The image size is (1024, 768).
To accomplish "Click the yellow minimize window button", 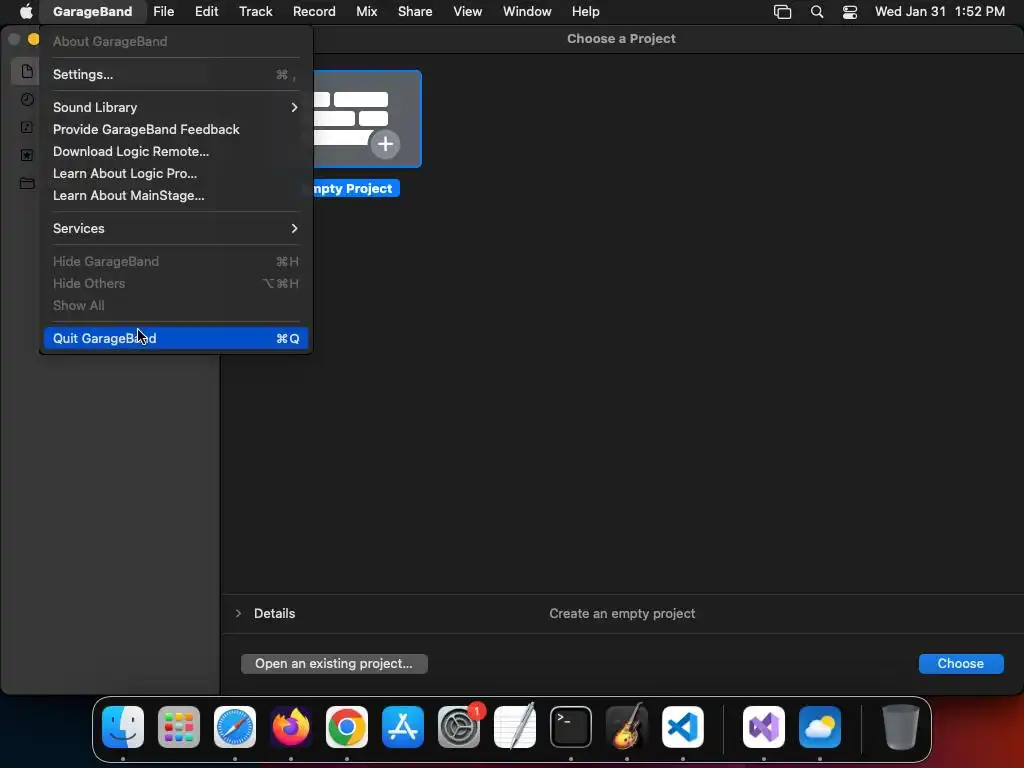I will [34, 39].
